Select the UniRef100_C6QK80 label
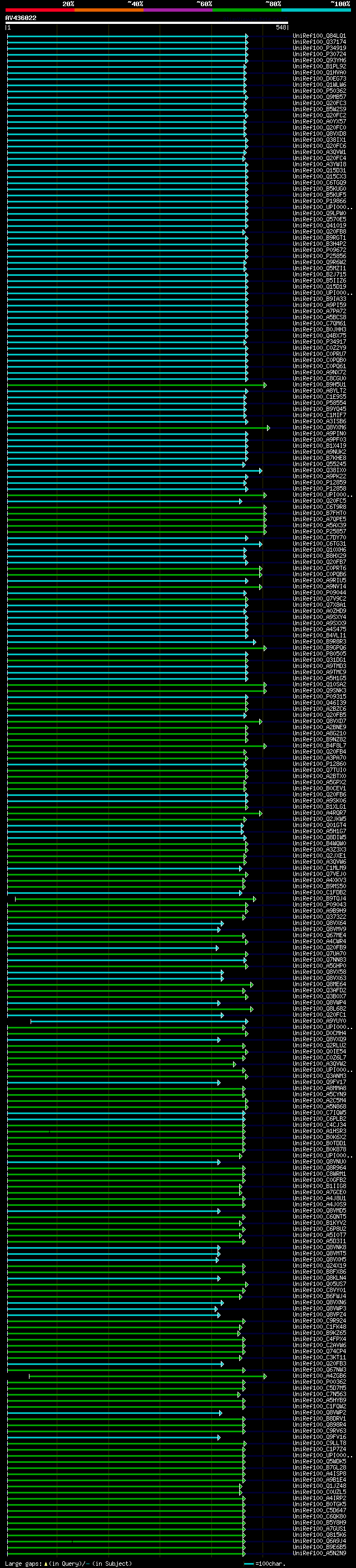Viewport: 356px width, 1568px height. pos(319,1516)
